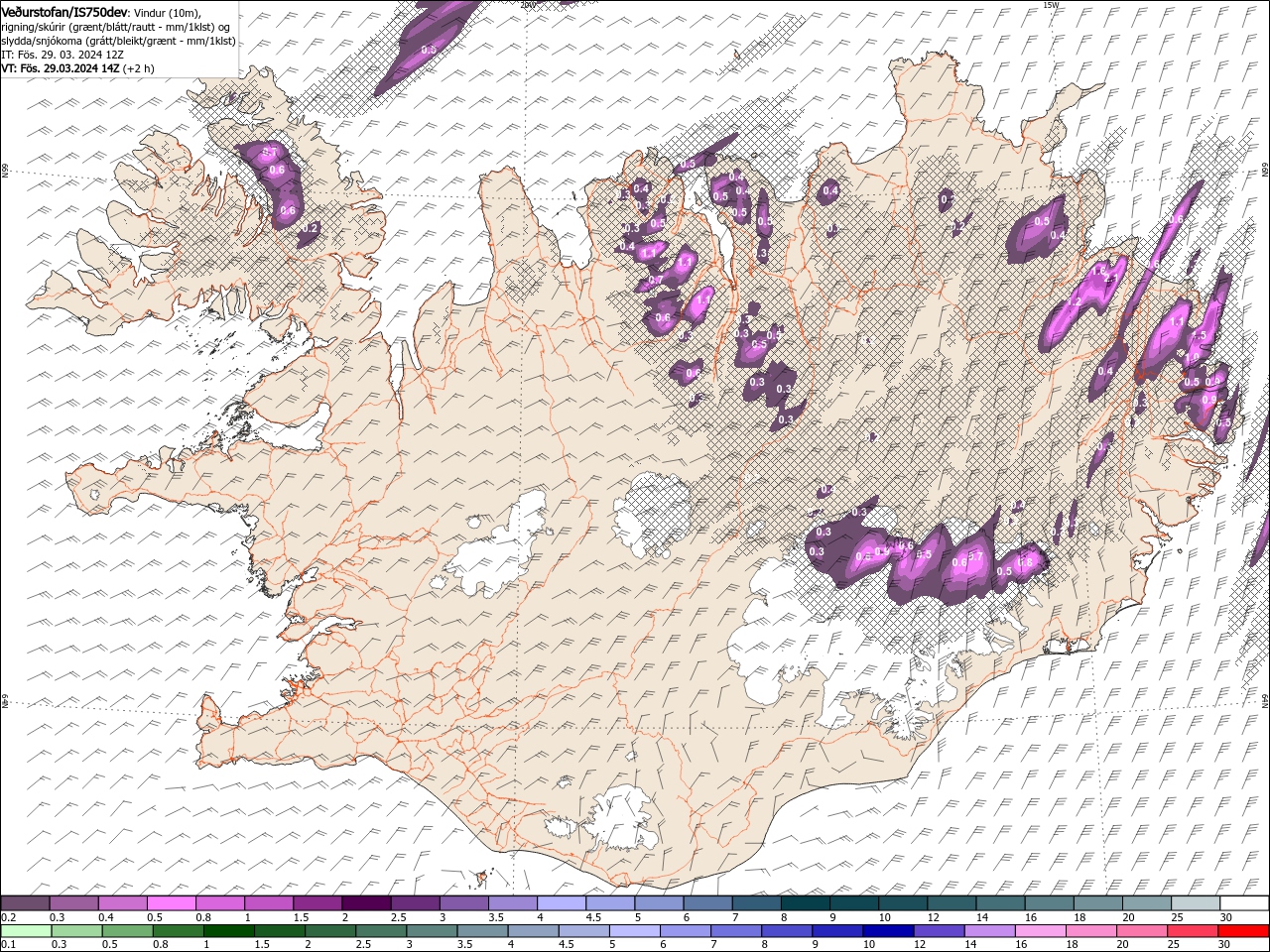Pick the deep blue 10–12 swatch in the lower scale
Image resolution: width=1270 pixels, height=952 pixels.
click(888, 931)
